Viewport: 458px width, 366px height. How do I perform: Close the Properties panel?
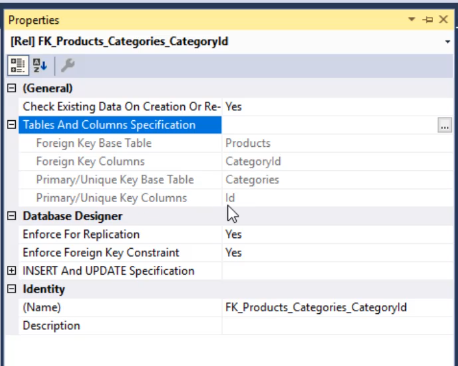click(443, 19)
